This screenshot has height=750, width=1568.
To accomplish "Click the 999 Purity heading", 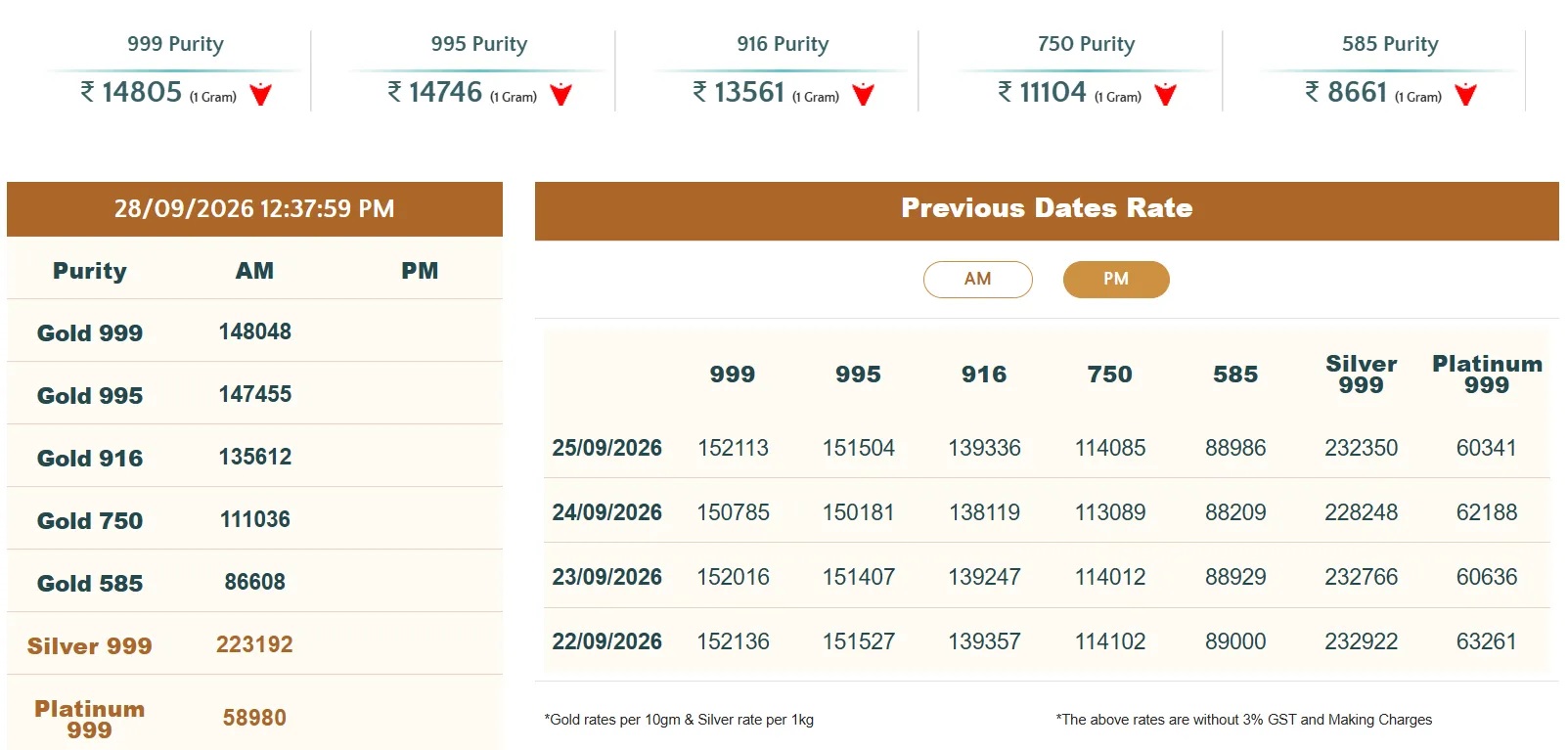I will pyautogui.click(x=175, y=44).
